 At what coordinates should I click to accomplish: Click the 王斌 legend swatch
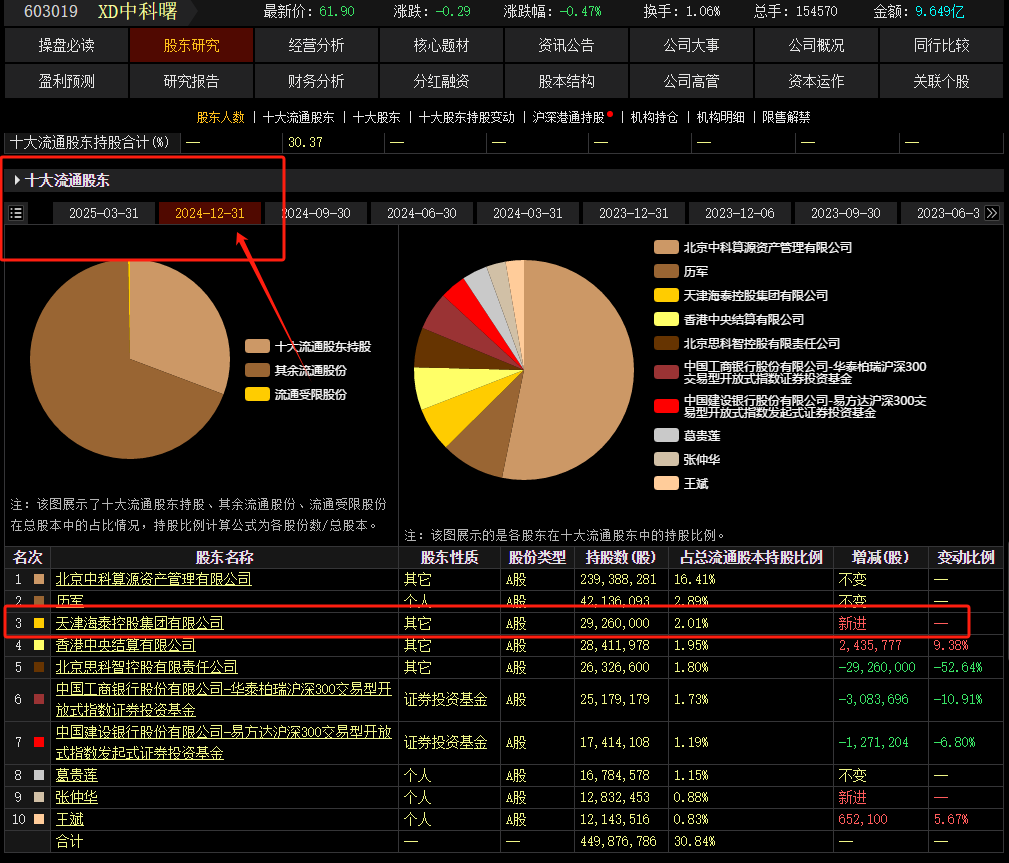tap(666, 483)
